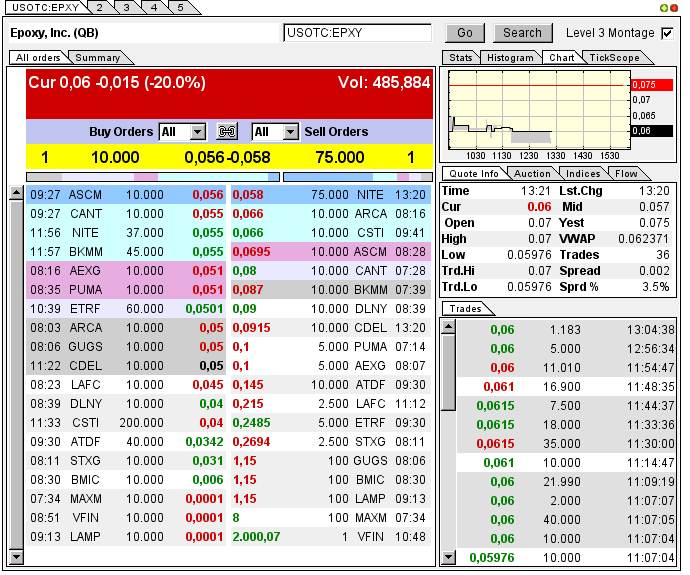Select the CSTI buy order 200.000
The height and width of the screenshot is (575, 690).
(x=126, y=423)
